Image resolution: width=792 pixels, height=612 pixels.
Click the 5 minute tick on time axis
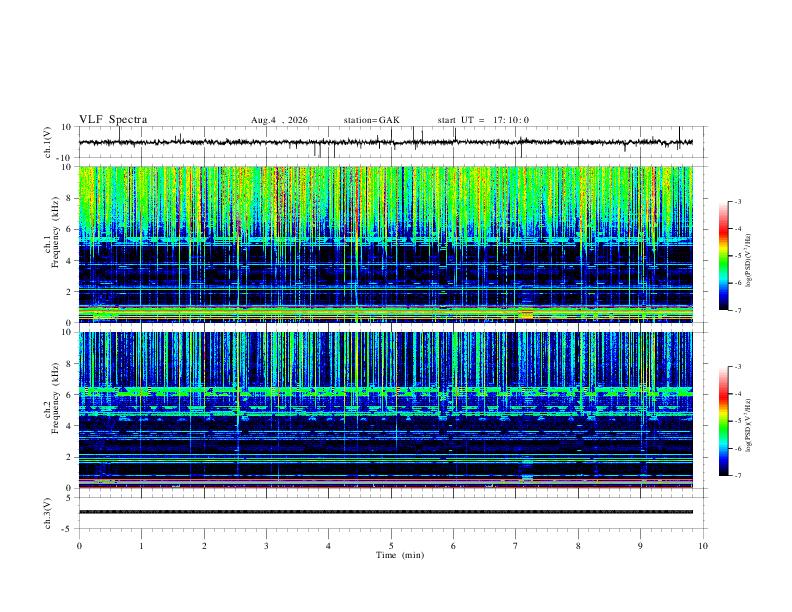pos(391,546)
